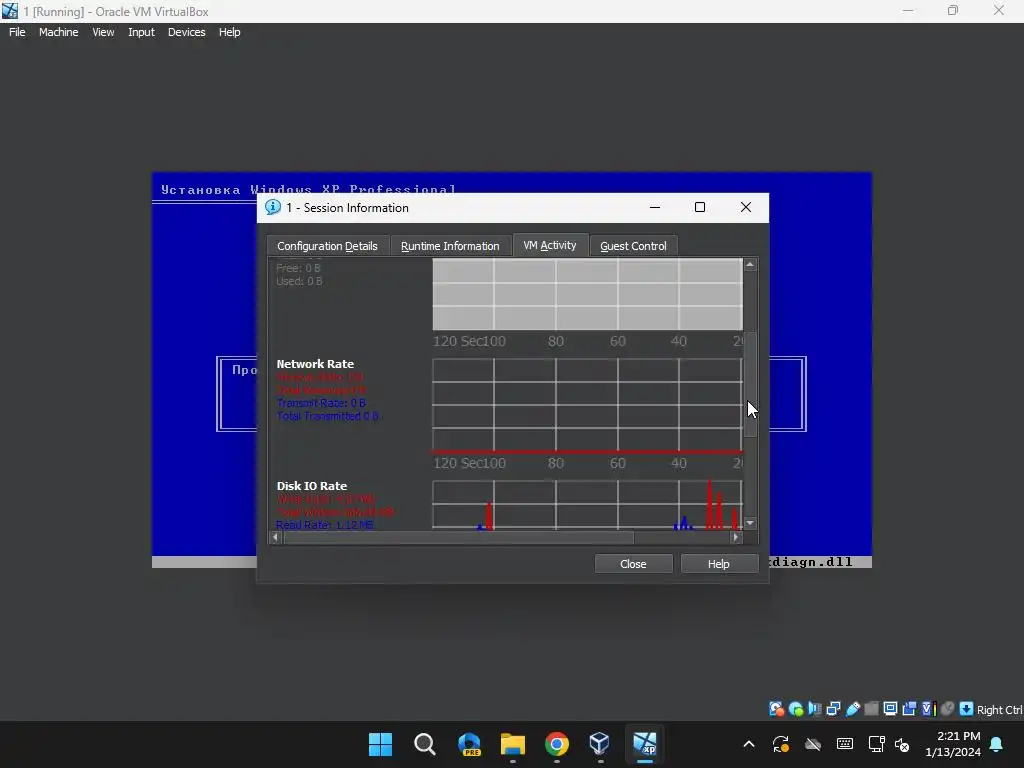1024x768 pixels.
Task: Click the Right Ctrl host key label
Action: [999, 710]
